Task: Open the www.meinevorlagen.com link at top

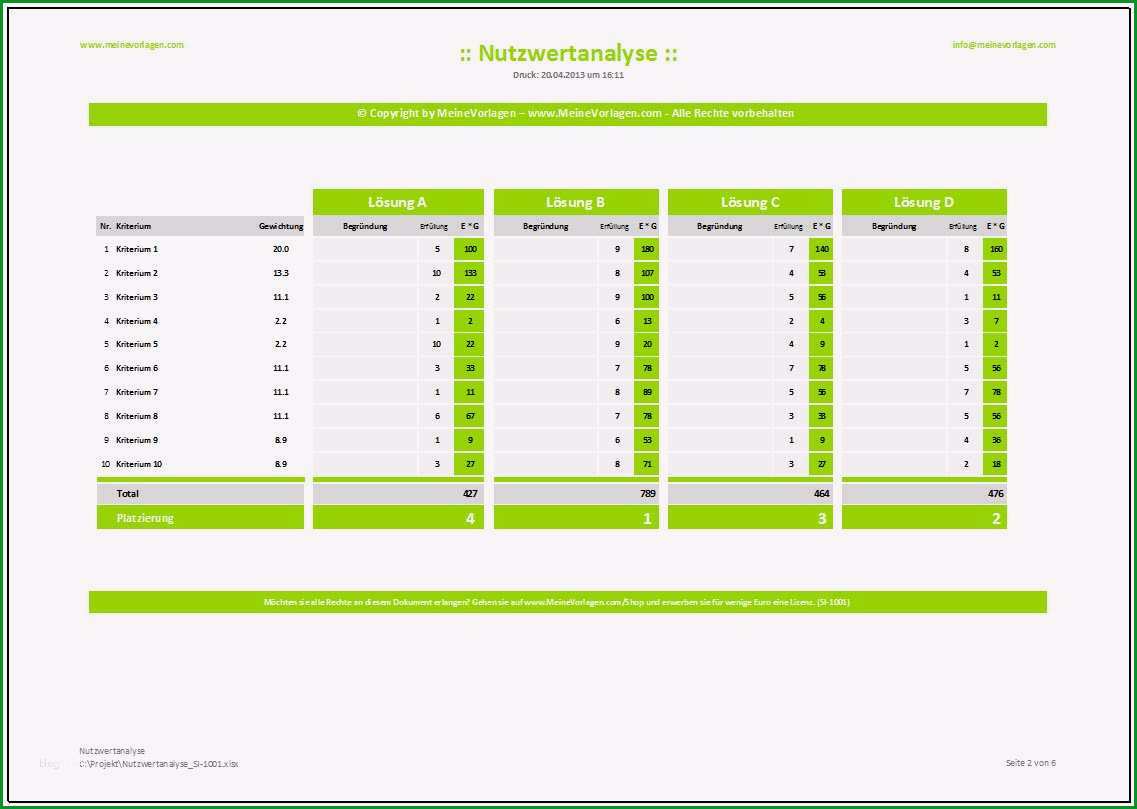Action: [132, 44]
